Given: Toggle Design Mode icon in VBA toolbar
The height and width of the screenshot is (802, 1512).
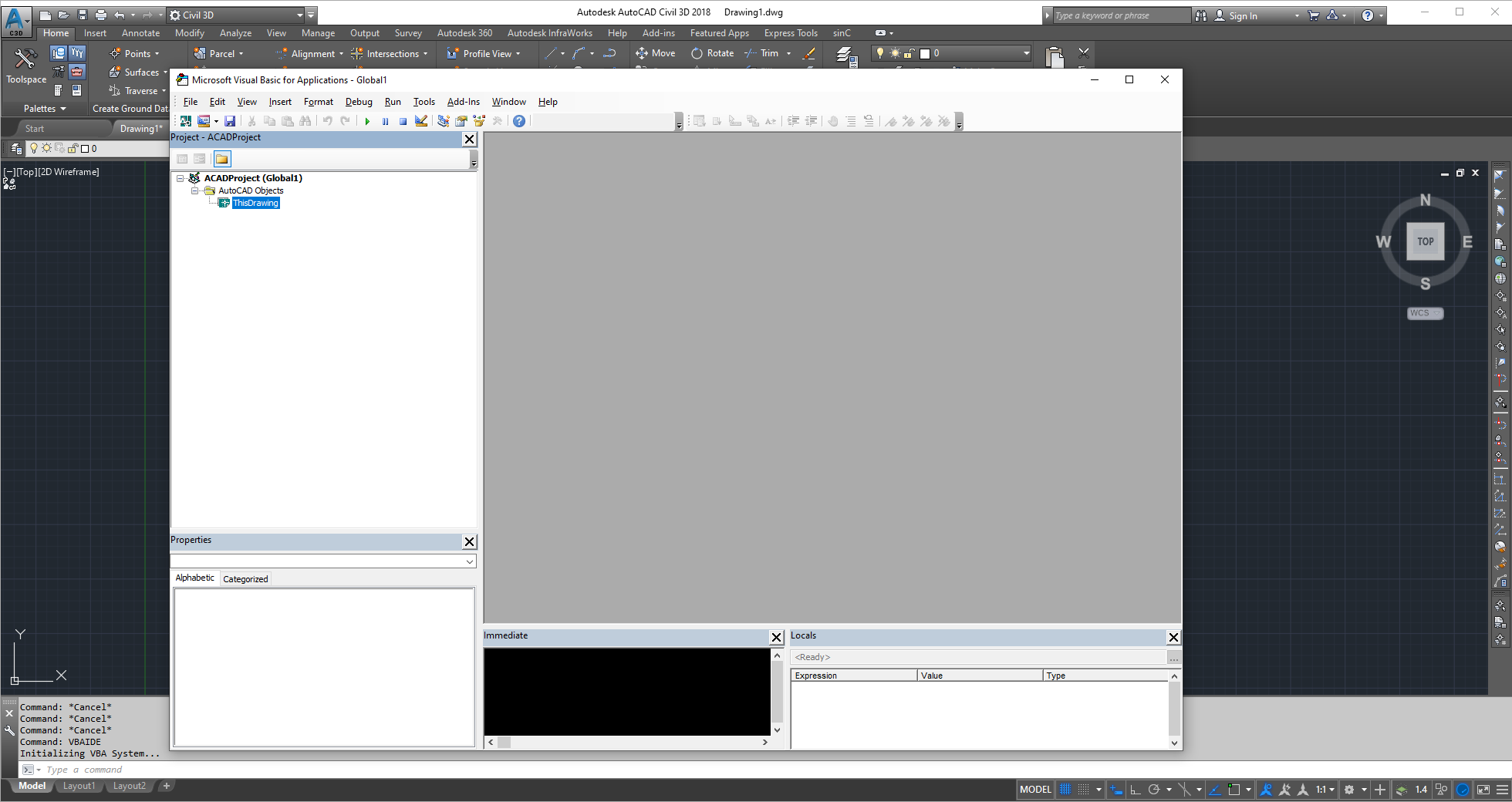Looking at the screenshot, I should pos(421,121).
